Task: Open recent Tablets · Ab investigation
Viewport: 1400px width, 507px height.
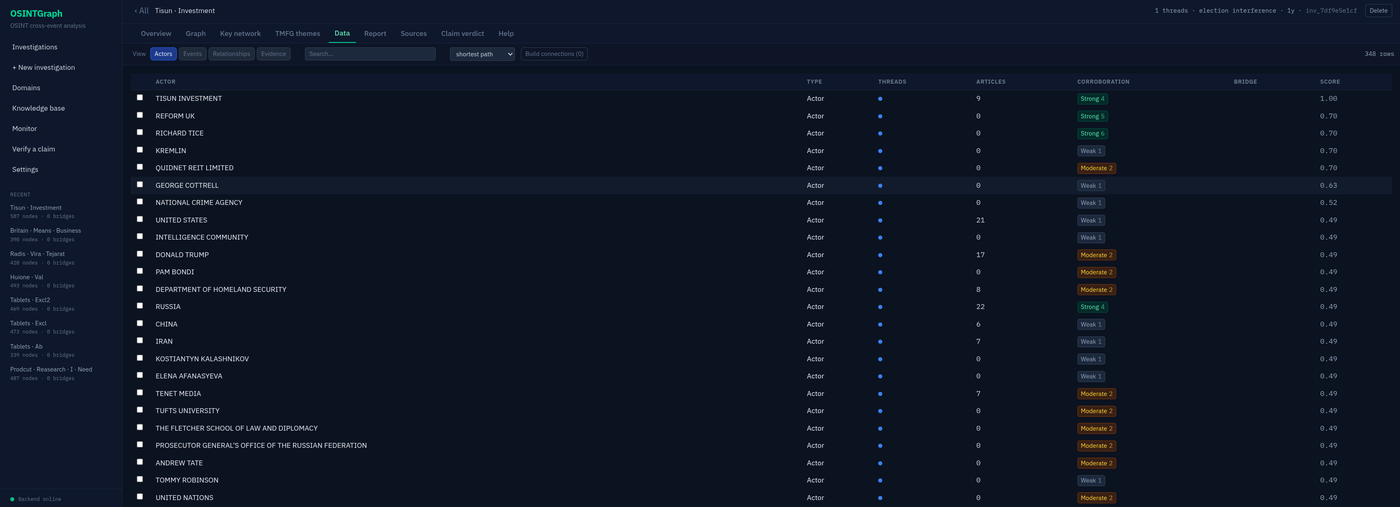Action: [26, 350]
